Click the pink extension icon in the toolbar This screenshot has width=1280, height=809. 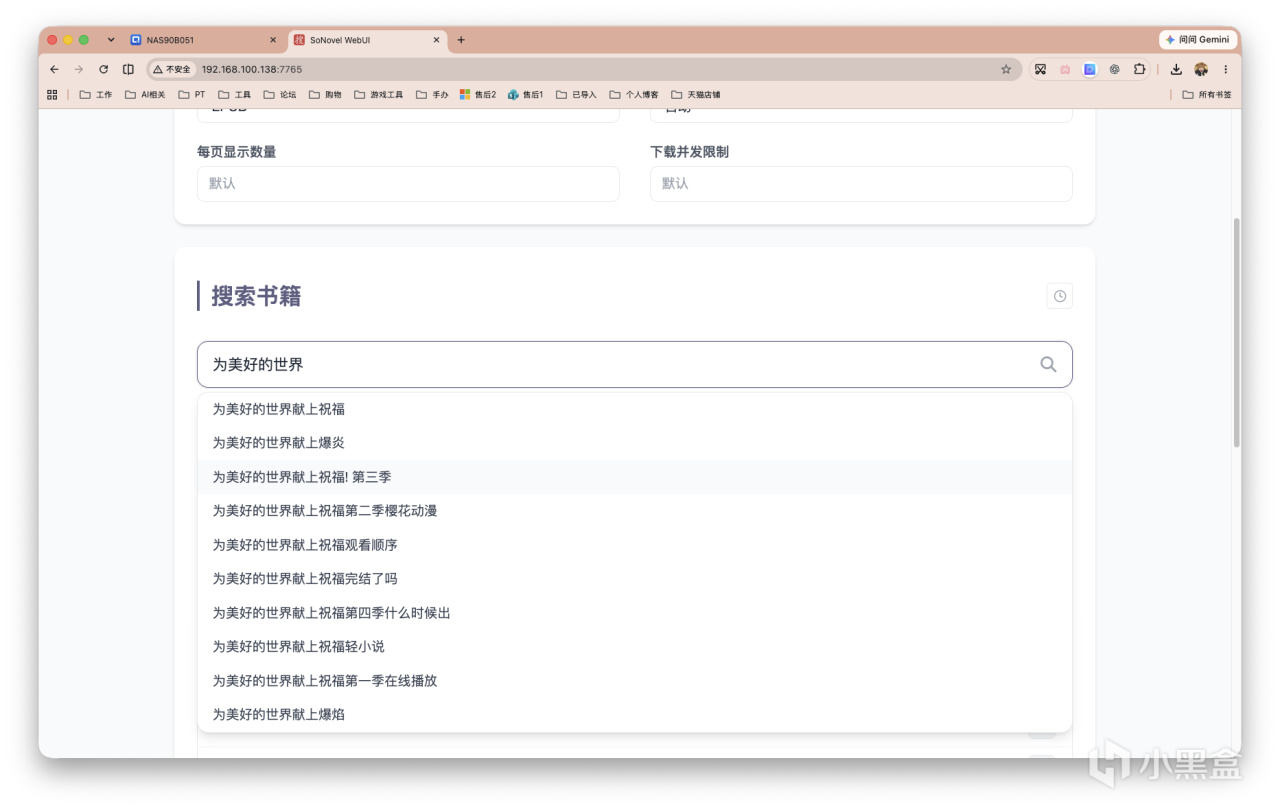[x=1065, y=69]
